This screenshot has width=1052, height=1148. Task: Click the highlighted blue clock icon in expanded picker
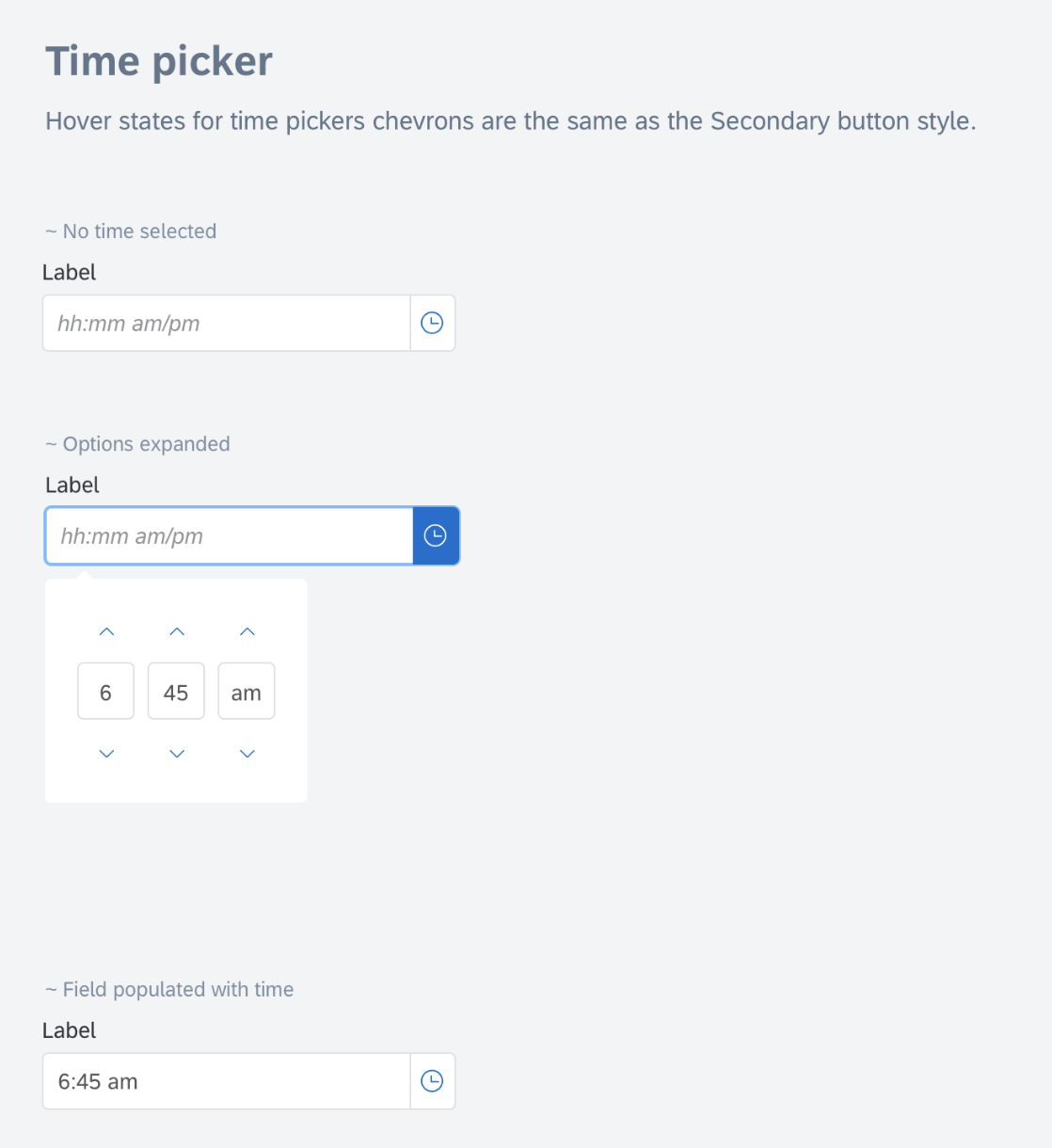pyautogui.click(x=436, y=535)
